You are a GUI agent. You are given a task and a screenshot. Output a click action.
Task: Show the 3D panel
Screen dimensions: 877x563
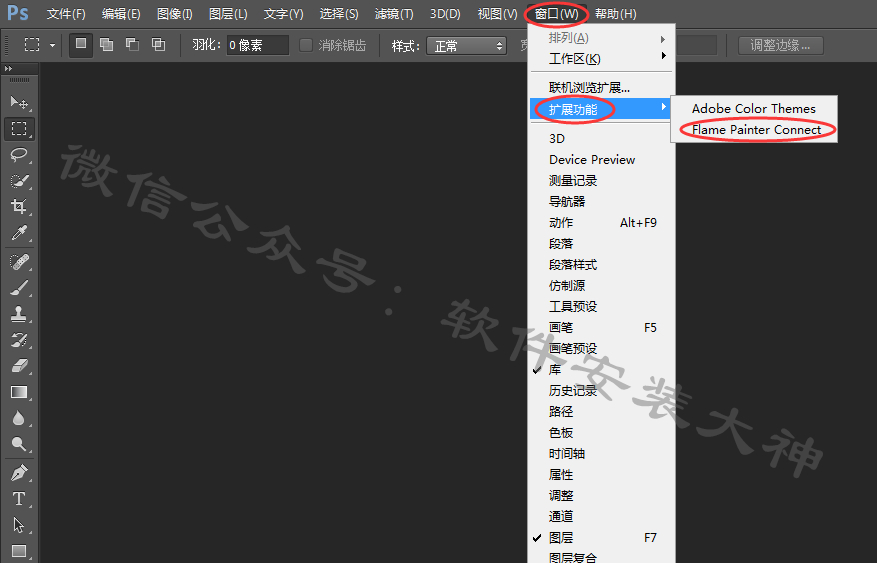[601, 139]
